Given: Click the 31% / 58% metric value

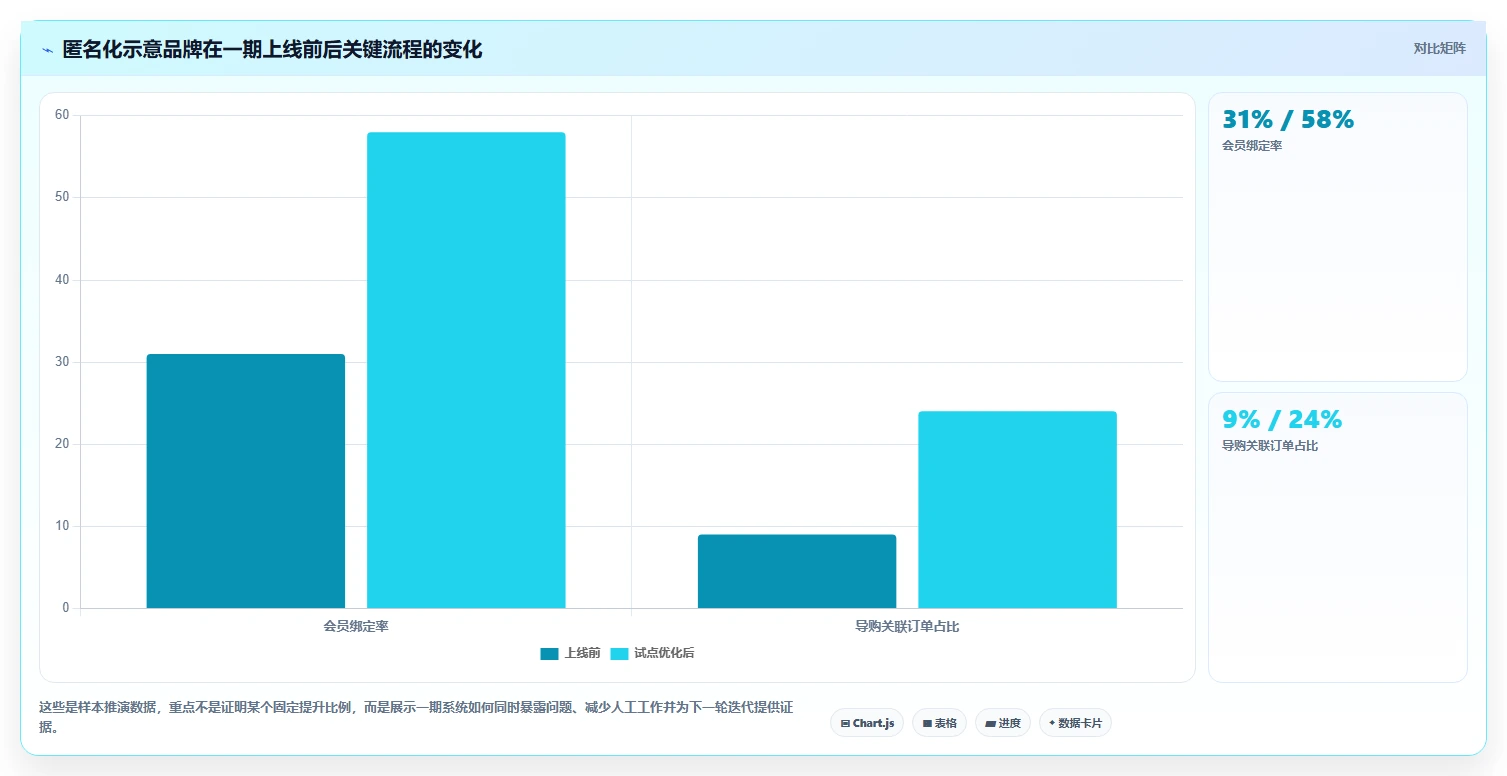Looking at the screenshot, I should click(x=1288, y=120).
